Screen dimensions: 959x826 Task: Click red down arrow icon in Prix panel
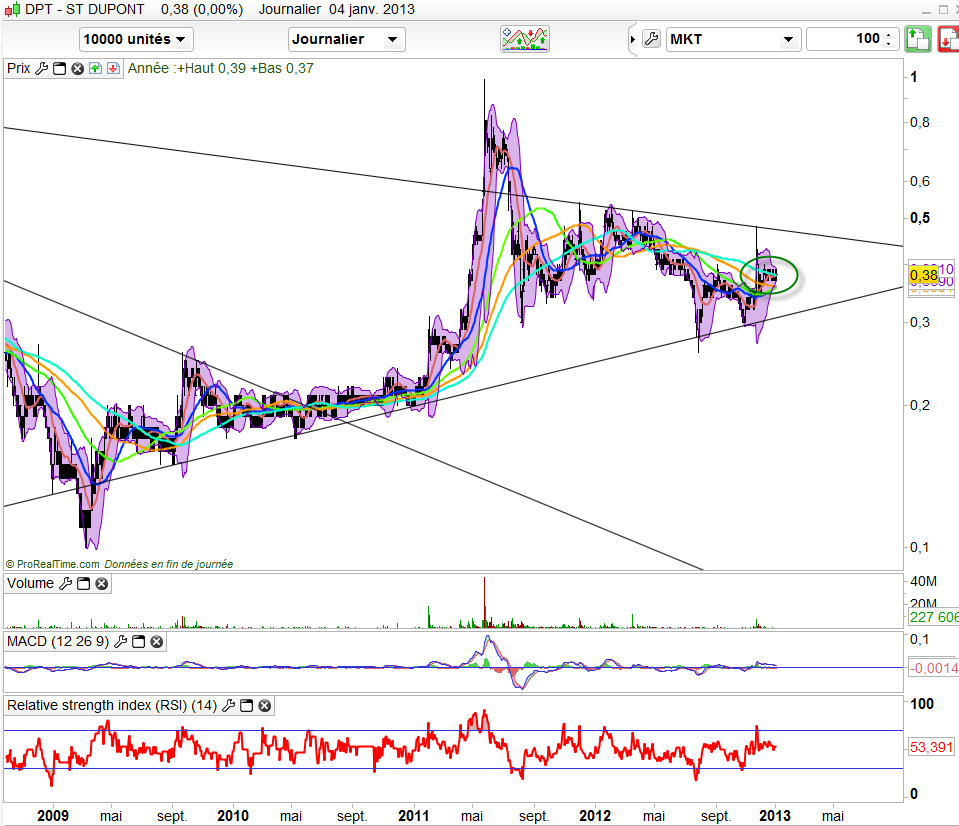click(112, 69)
